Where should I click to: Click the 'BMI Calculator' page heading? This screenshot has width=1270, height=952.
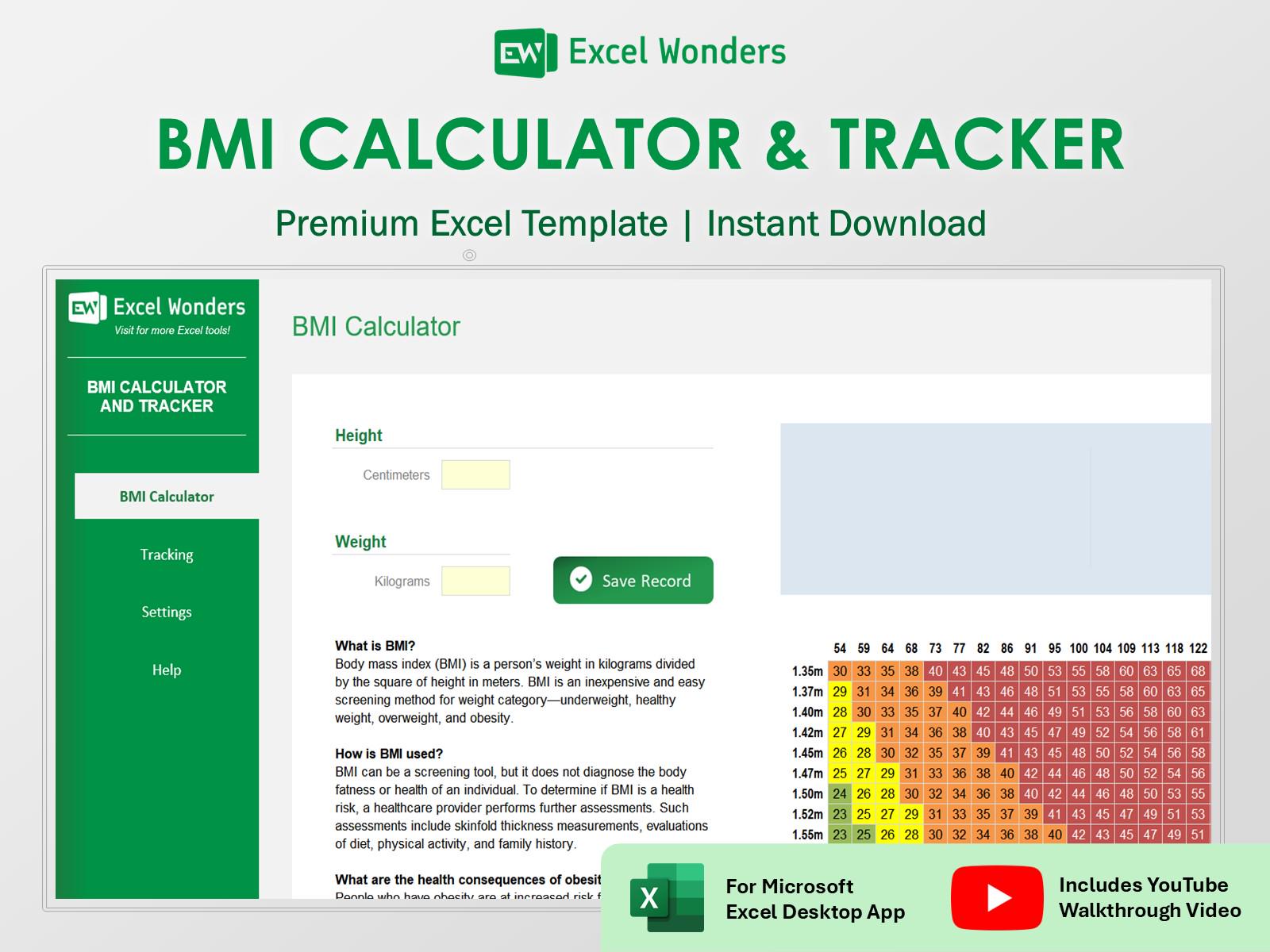[x=376, y=326]
